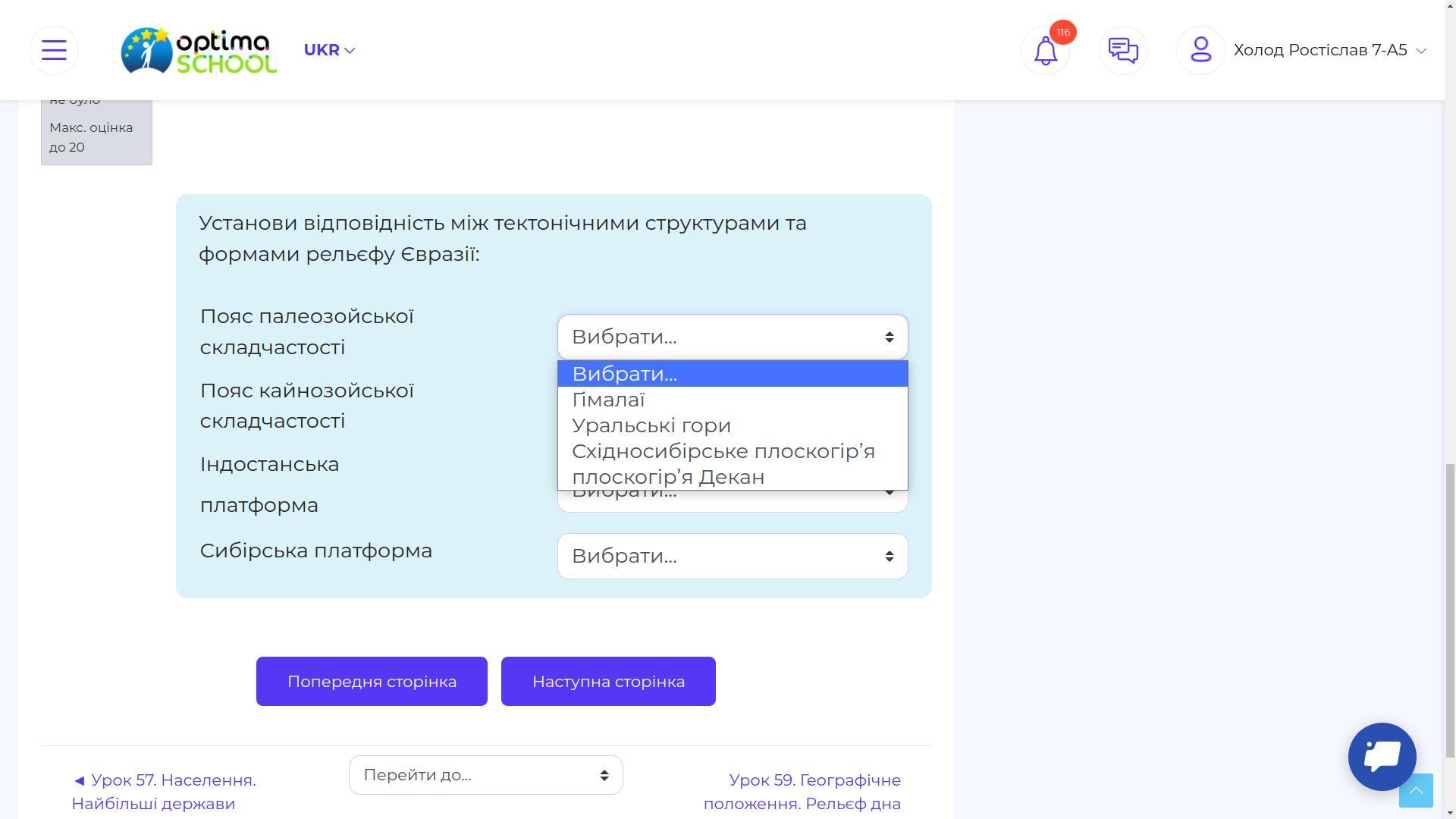The width and height of the screenshot is (1456, 819).
Task: Open the chat messages icon
Action: pos(1123,51)
